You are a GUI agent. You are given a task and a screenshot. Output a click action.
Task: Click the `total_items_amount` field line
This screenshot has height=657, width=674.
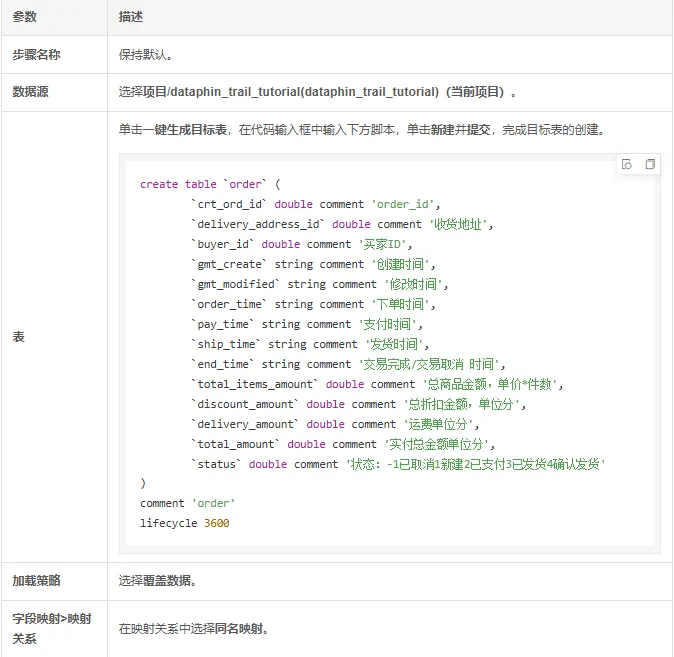[377, 384]
